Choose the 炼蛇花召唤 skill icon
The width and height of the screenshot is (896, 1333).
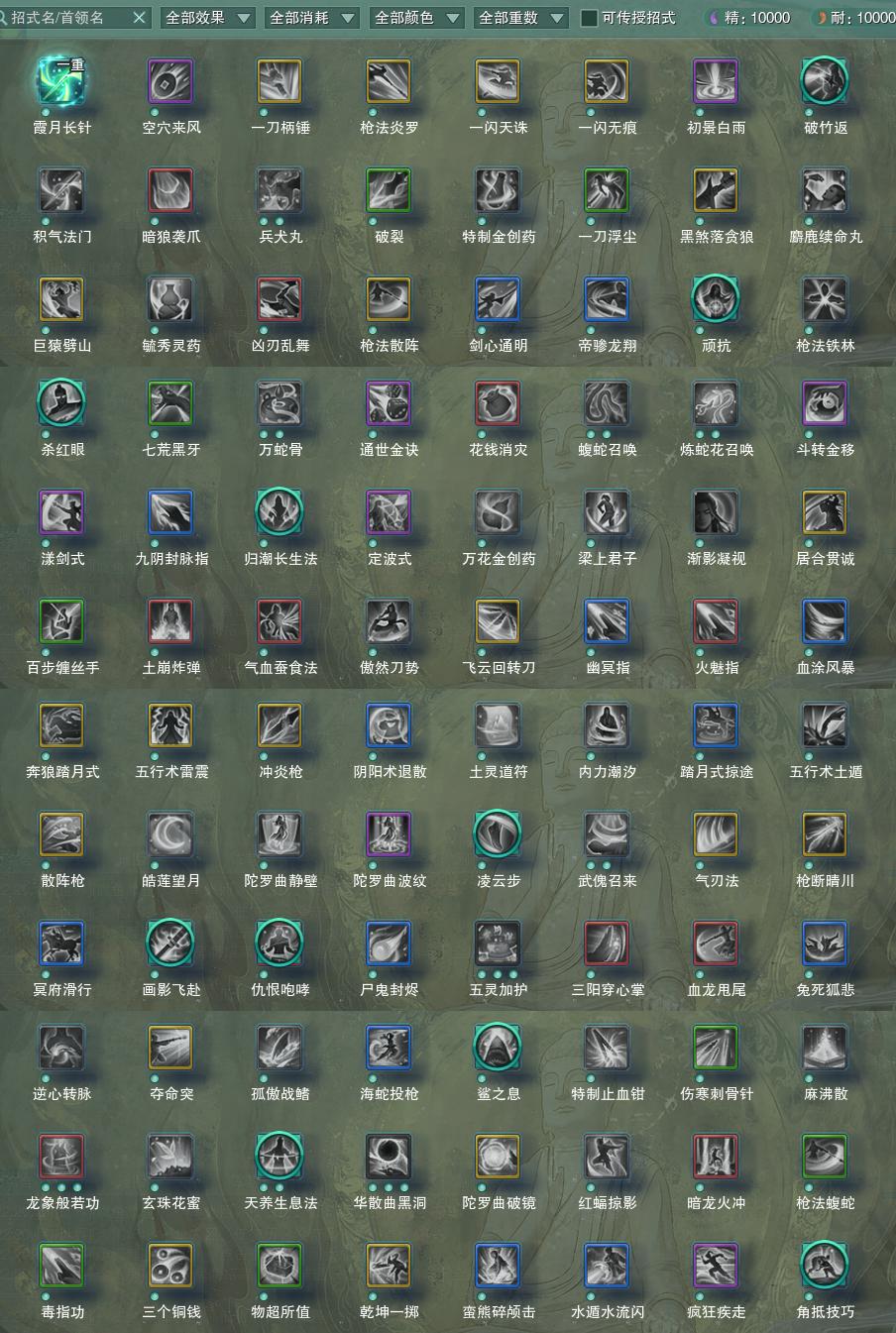[716, 403]
